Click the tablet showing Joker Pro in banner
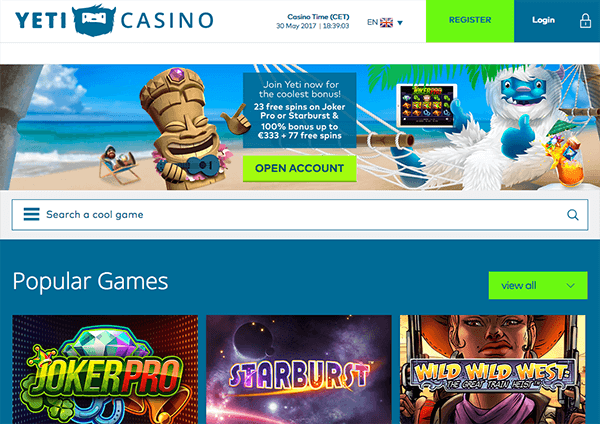This screenshot has height=424, width=600. click(427, 105)
